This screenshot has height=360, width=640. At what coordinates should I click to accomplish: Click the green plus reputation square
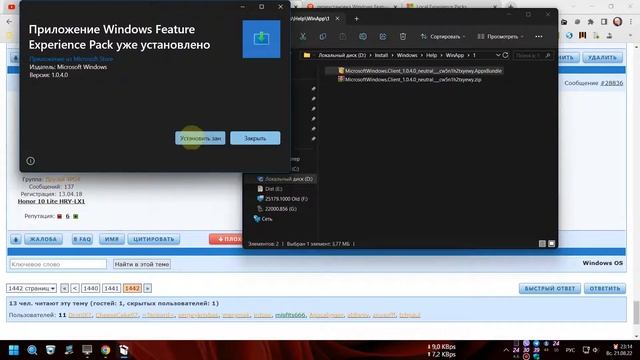[x=76, y=216]
